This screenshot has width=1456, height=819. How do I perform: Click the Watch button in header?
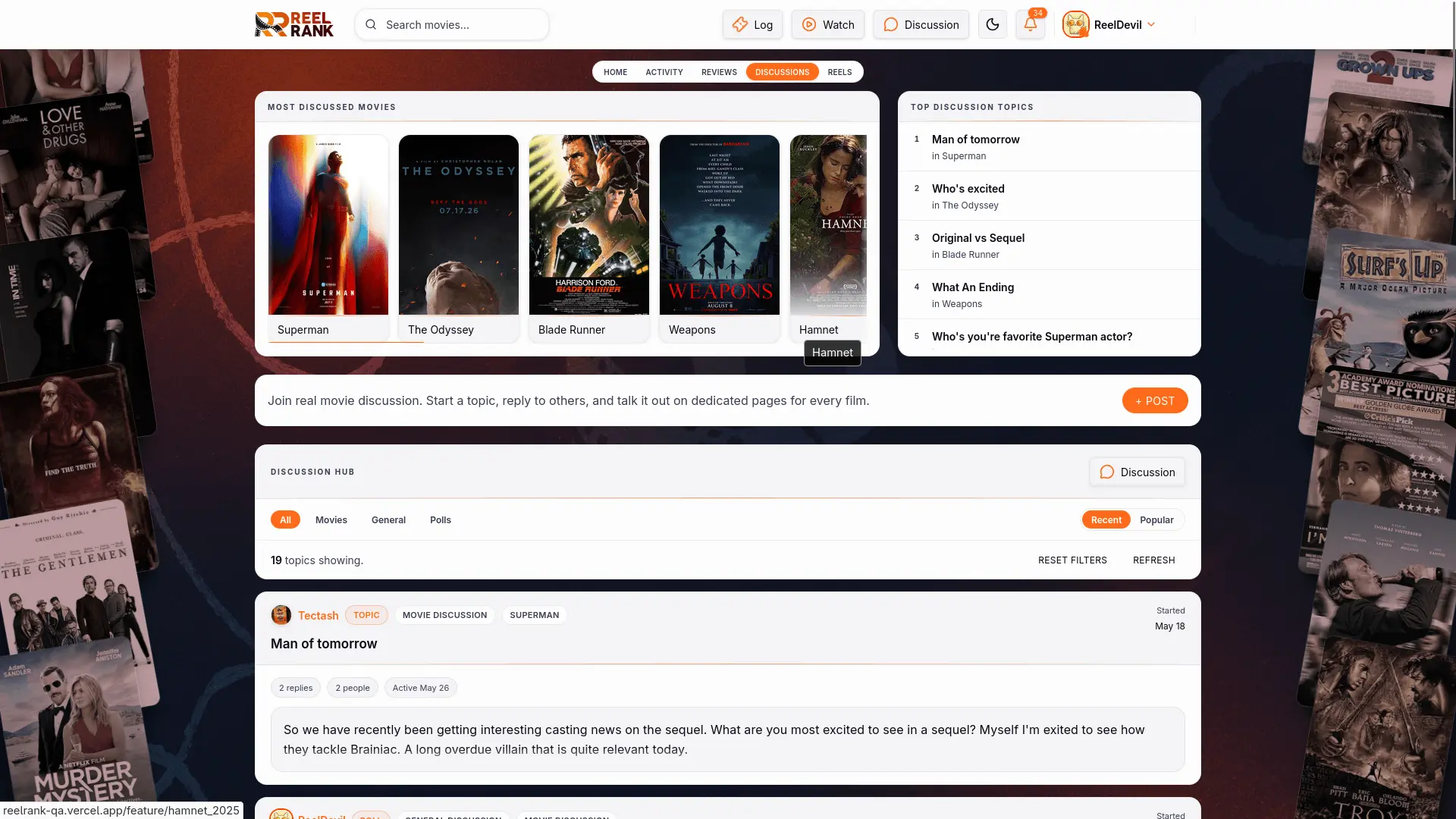(828, 24)
